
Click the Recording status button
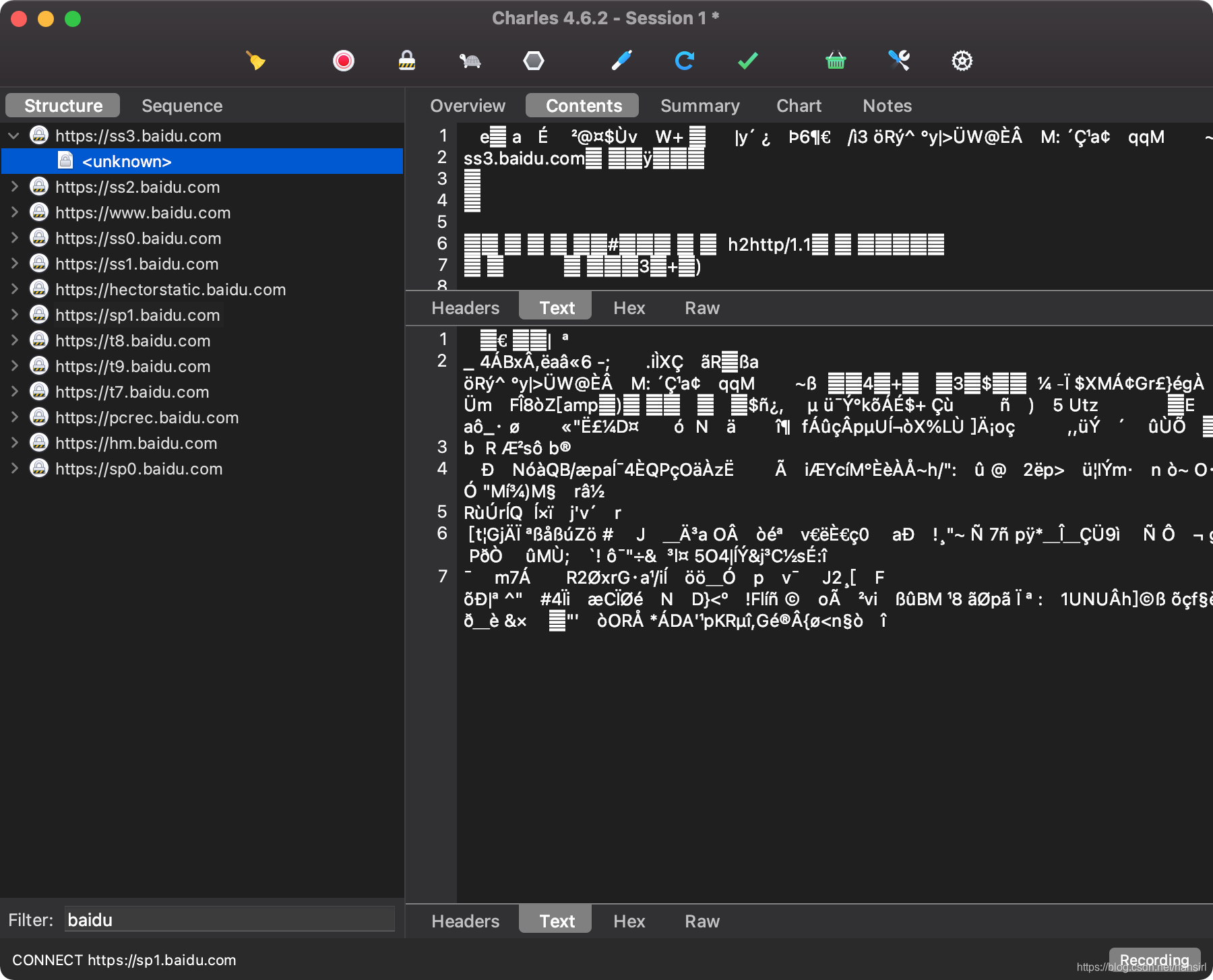point(1154,960)
